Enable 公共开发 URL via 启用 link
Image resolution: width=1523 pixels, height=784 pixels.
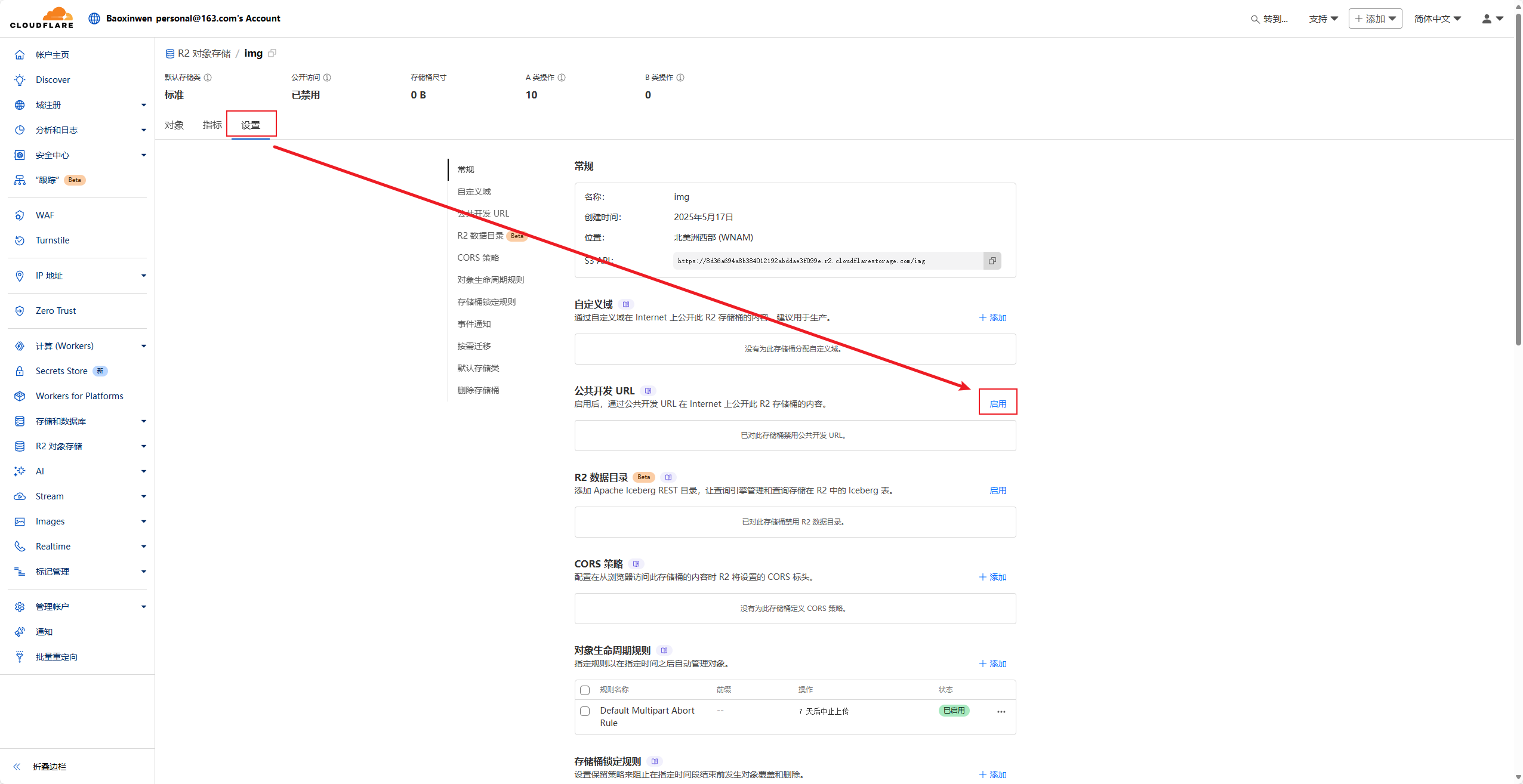coord(998,404)
